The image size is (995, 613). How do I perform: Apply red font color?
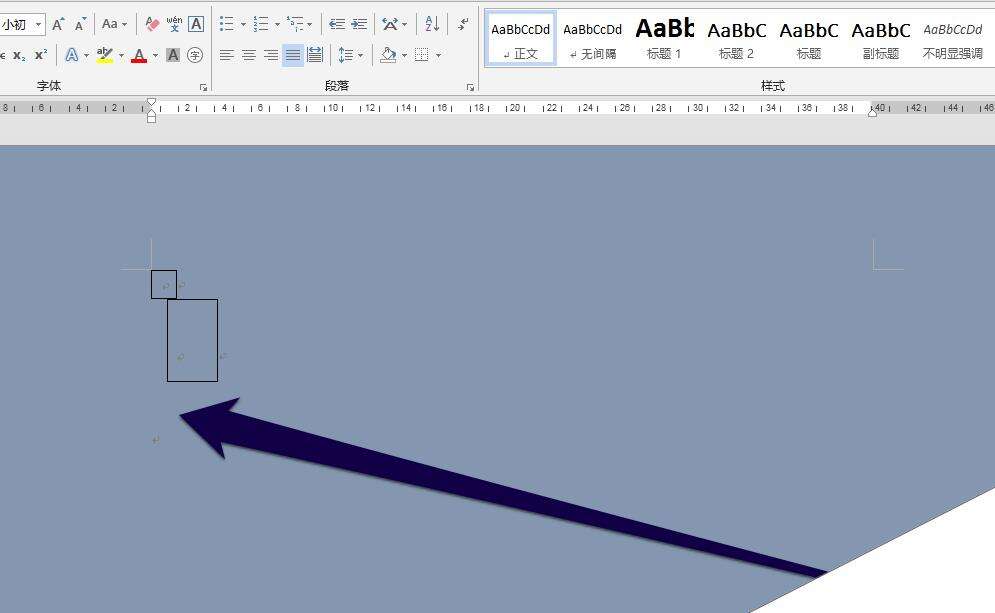pyautogui.click(x=139, y=55)
